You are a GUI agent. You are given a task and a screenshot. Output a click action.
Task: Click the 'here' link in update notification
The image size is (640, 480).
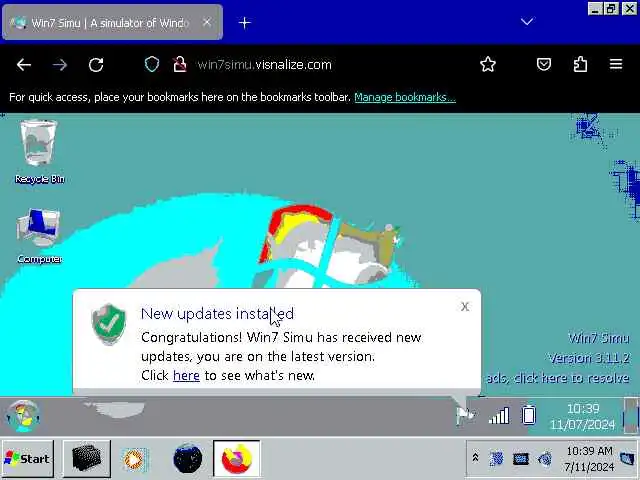[x=186, y=375]
